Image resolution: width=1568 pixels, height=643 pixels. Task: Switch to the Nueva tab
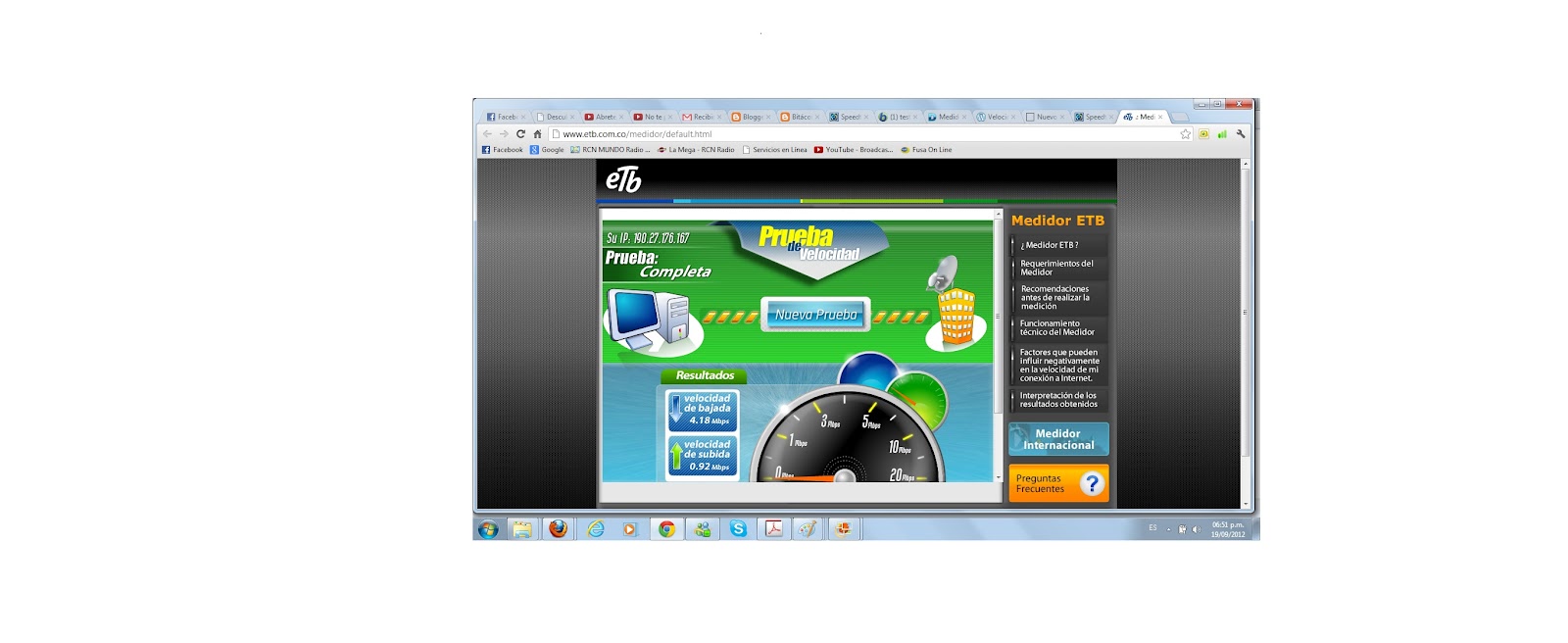(1043, 117)
